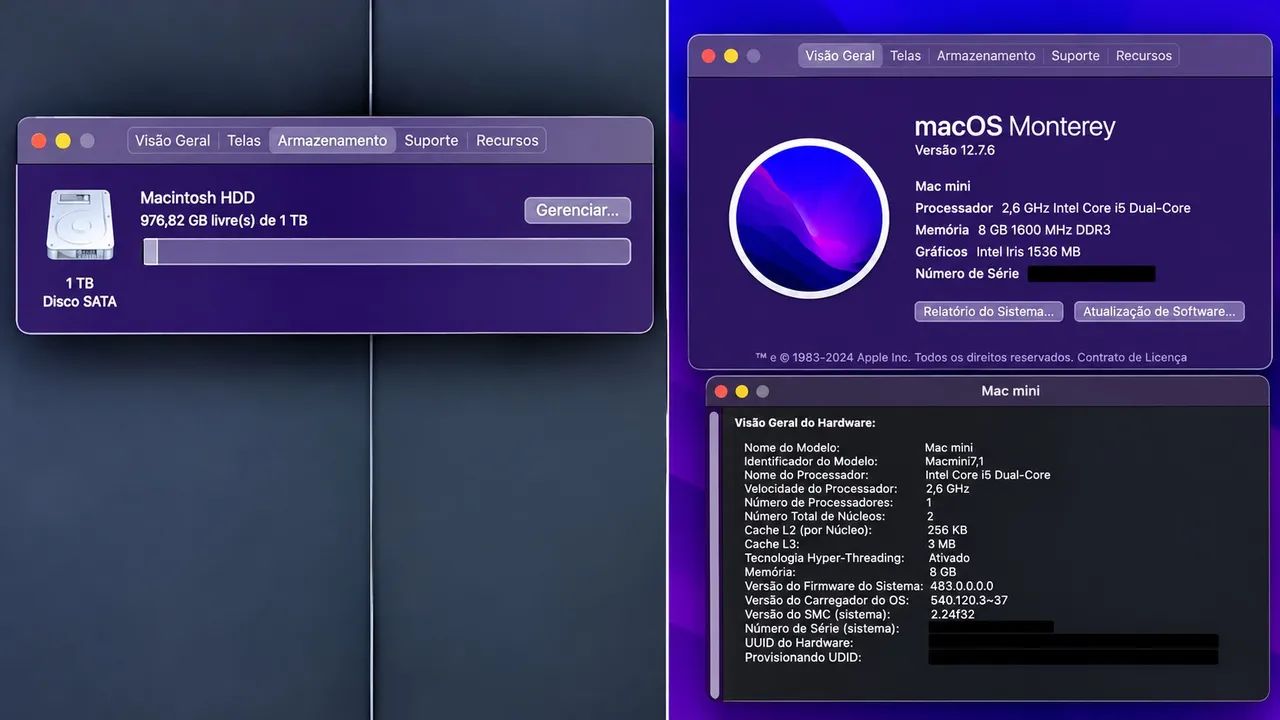
Task: Click OS loader version '540.120.3~37'
Action: tap(969, 600)
